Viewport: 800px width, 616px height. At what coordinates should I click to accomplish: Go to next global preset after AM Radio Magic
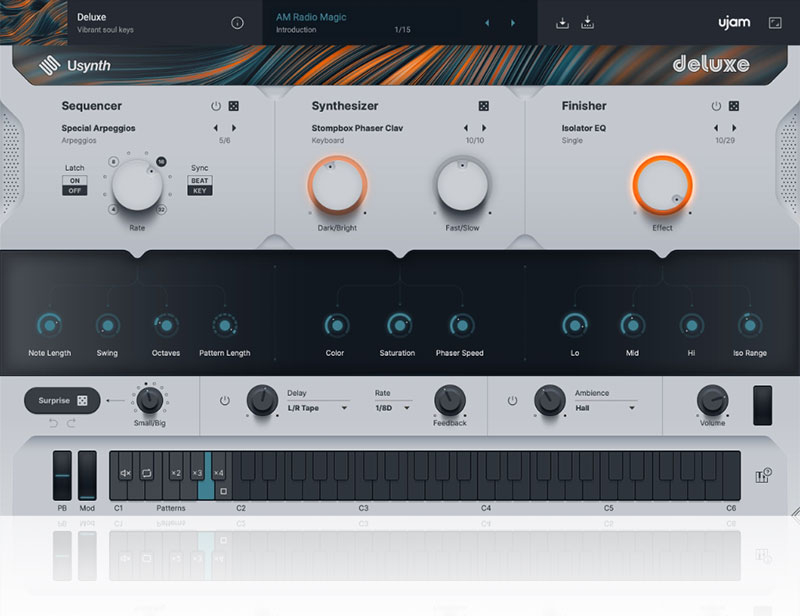(514, 23)
